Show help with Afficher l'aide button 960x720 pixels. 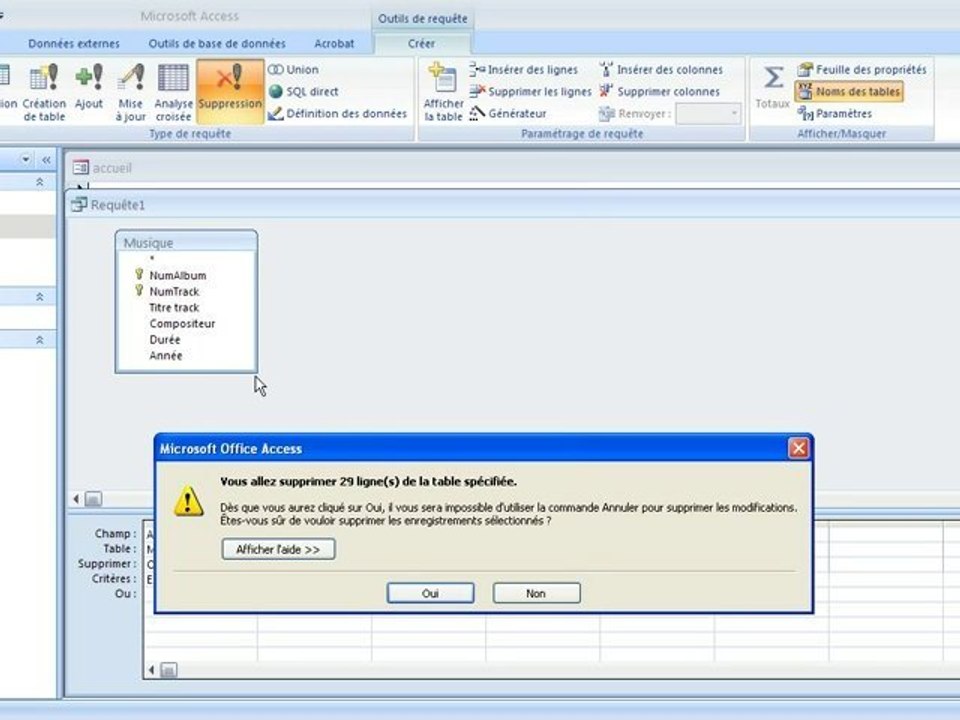pos(278,549)
